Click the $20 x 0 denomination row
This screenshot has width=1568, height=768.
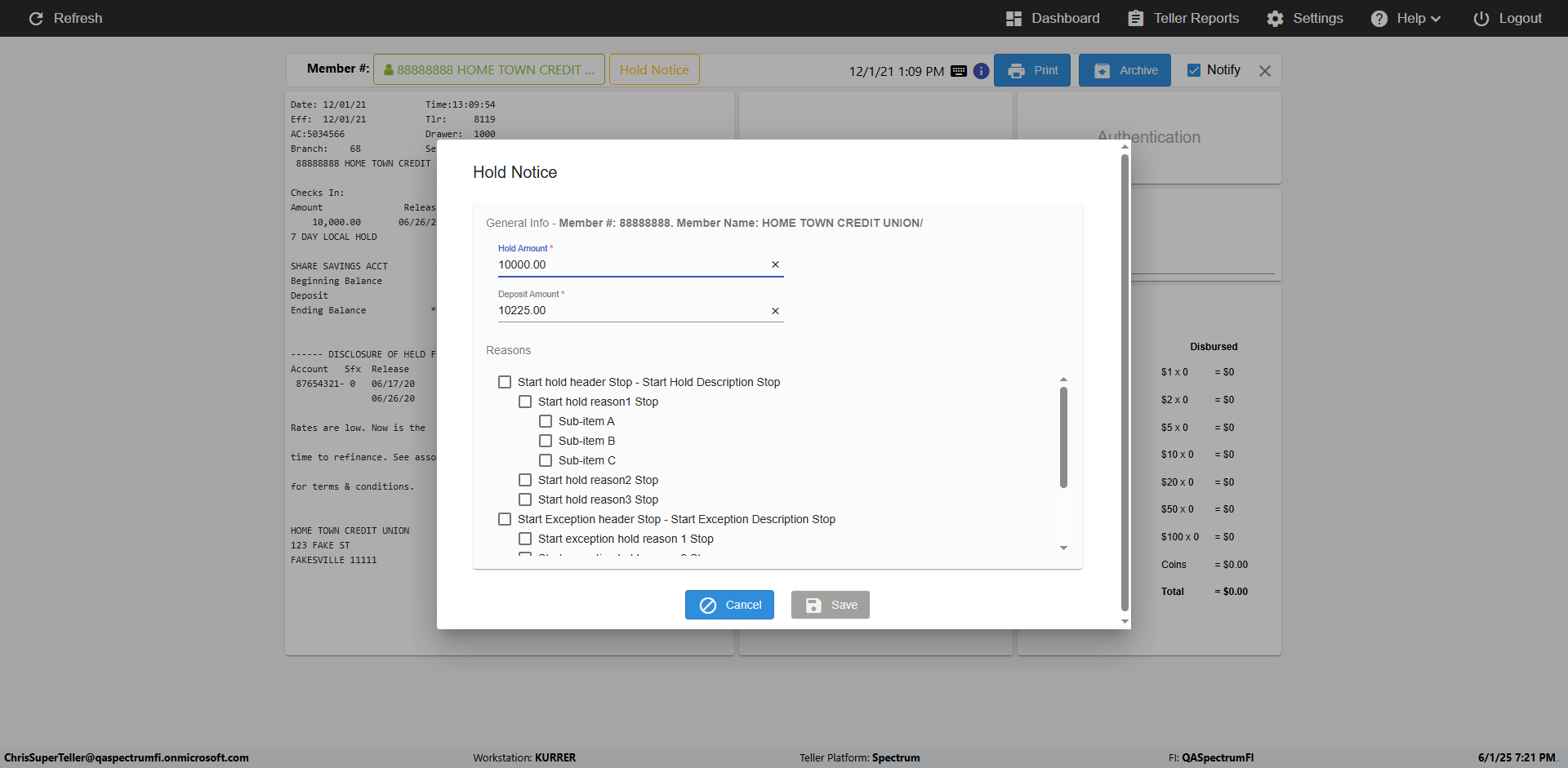pyautogui.click(x=1197, y=482)
